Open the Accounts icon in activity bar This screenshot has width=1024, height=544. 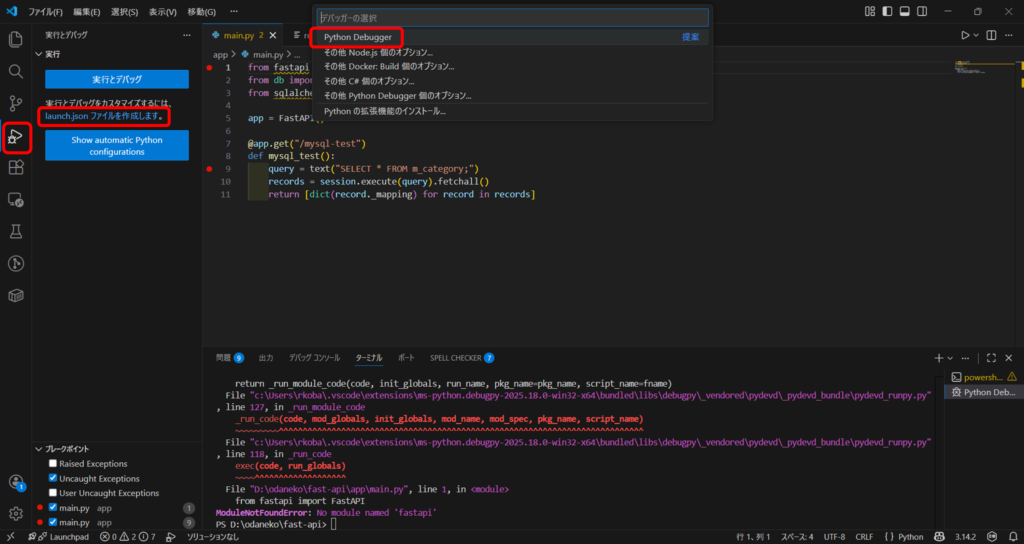[15, 483]
